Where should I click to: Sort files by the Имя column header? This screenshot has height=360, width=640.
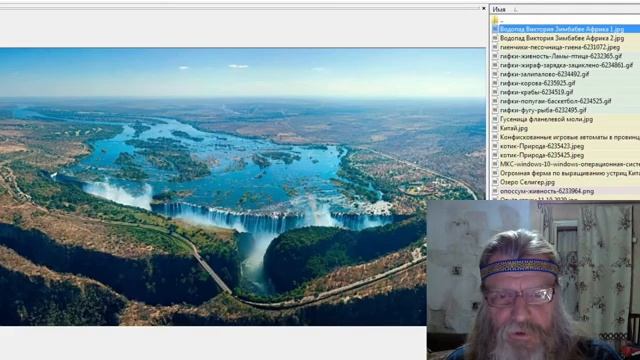(499, 9)
